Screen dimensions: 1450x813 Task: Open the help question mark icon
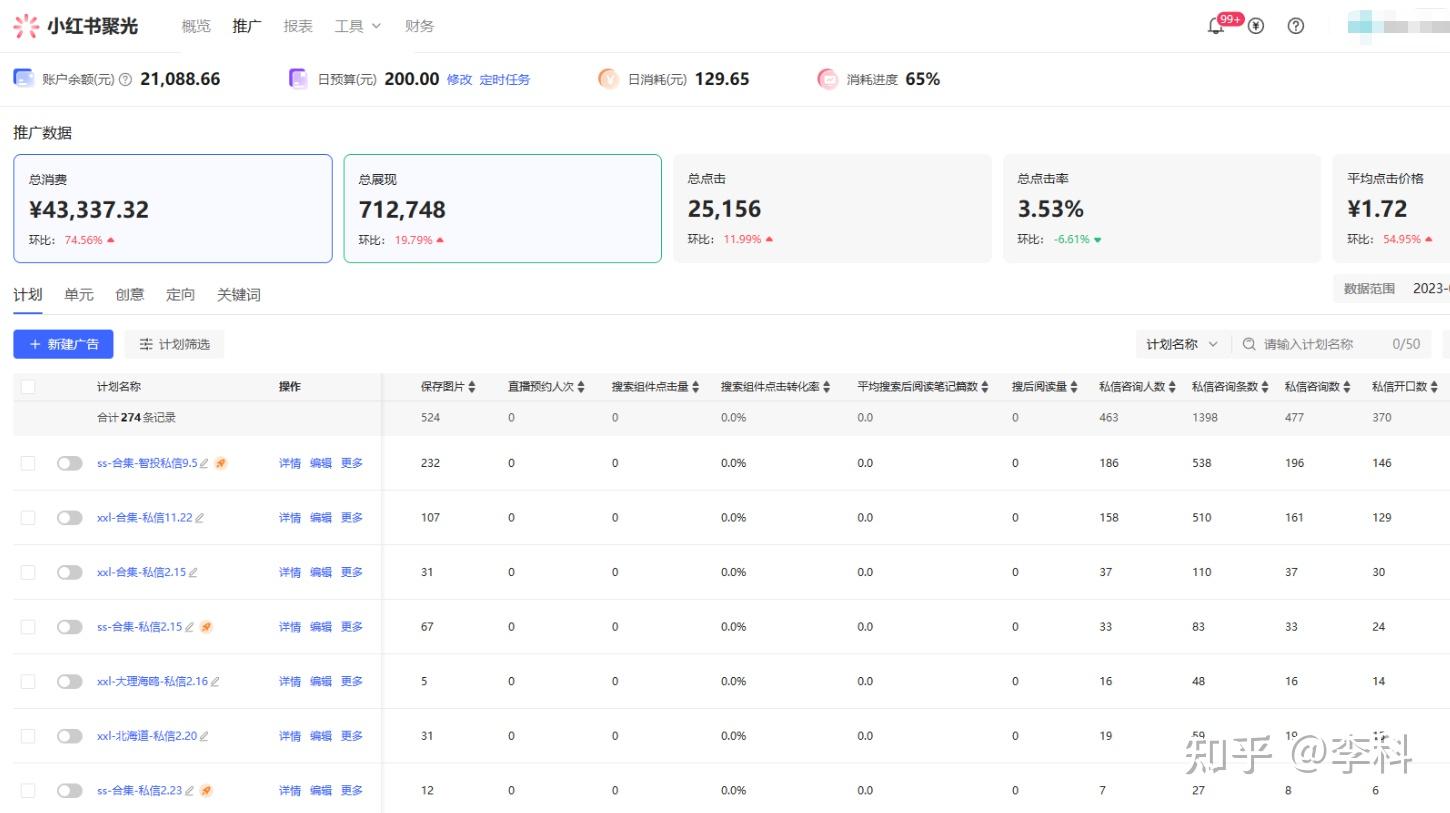click(1296, 26)
